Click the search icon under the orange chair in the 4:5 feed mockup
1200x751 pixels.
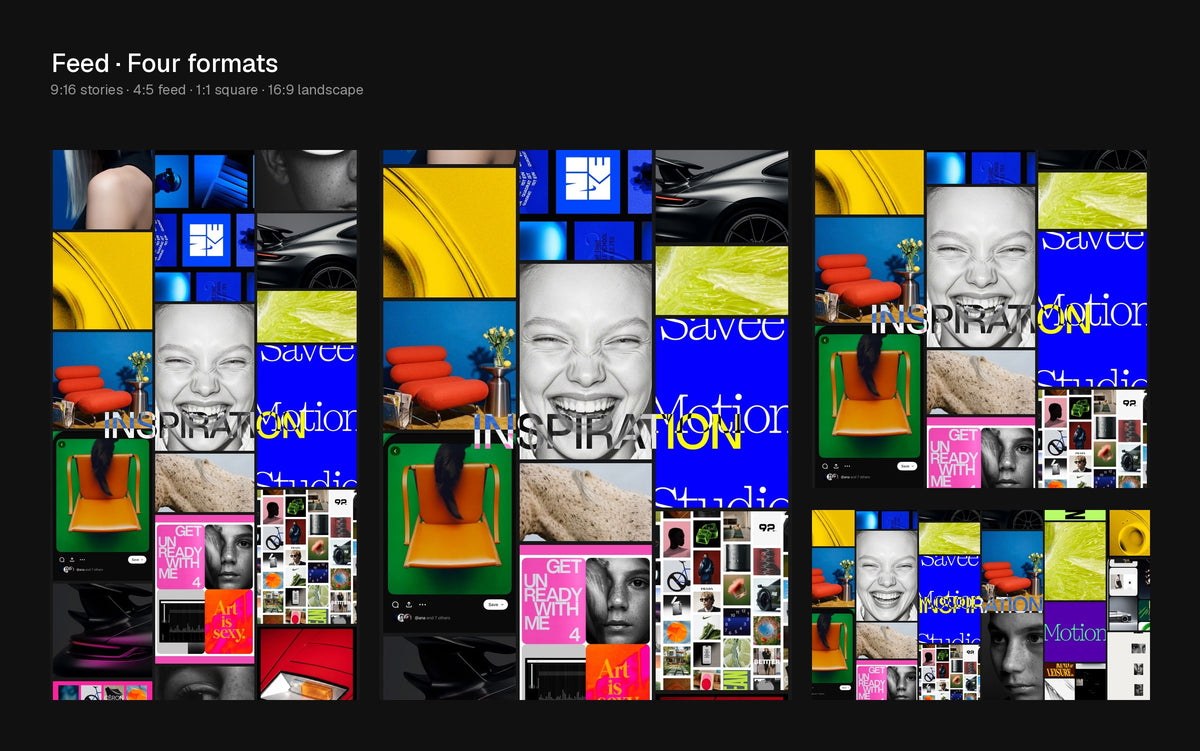[x=395, y=605]
